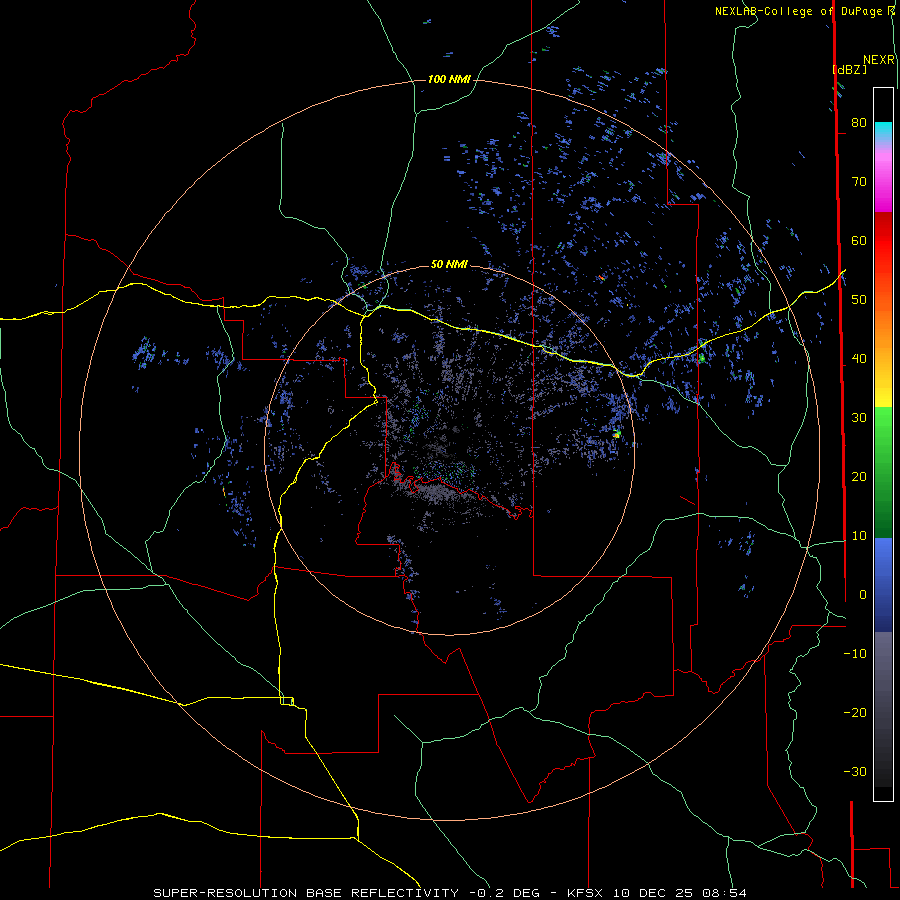Click the "80" value on the dBZ scale
The image size is (900, 900).
[859, 122]
